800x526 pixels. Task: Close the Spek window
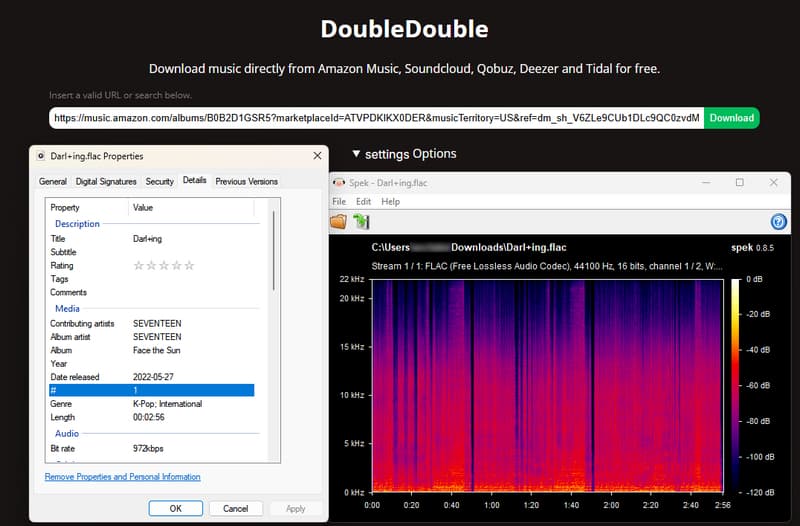tap(773, 183)
